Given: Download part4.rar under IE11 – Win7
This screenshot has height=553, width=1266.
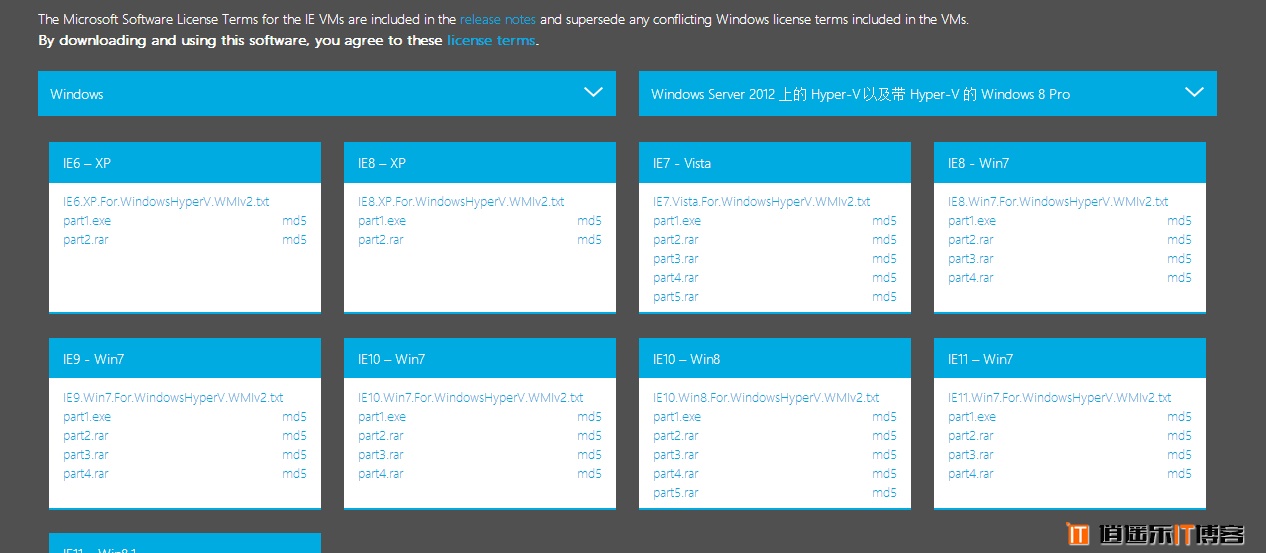Looking at the screenshot, I should click(970, 474).
